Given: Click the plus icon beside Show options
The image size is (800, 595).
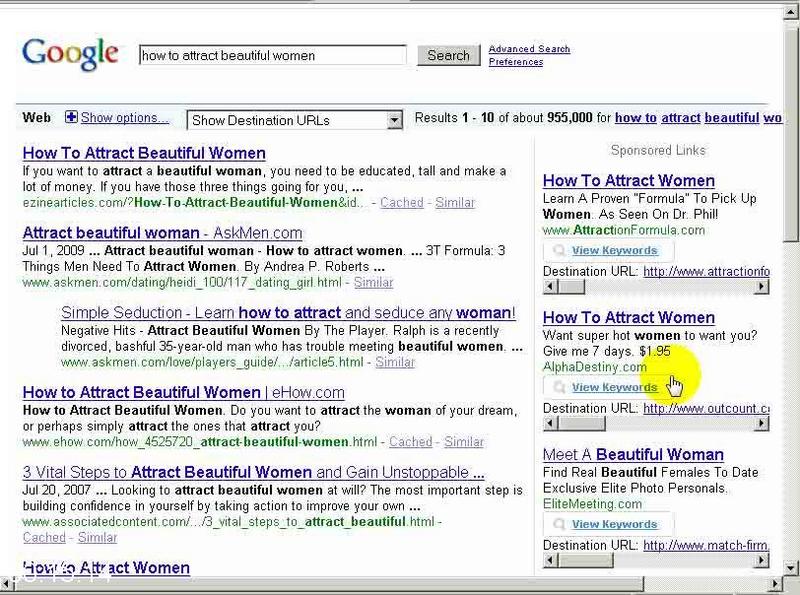Looking at the screenshot, I should pyautogui.click(x=71, y=117).
